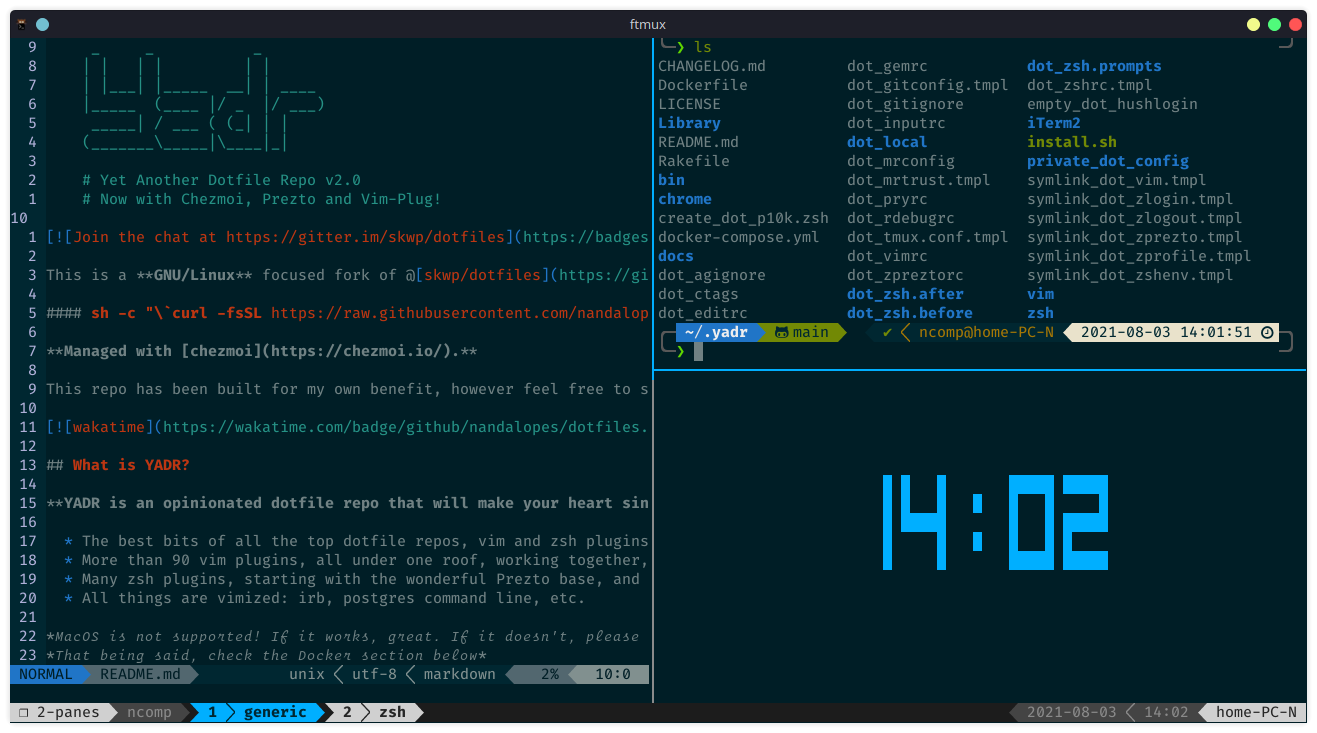
Task: Click the private_dot_config directory
Action: (x=1108, y=161)
